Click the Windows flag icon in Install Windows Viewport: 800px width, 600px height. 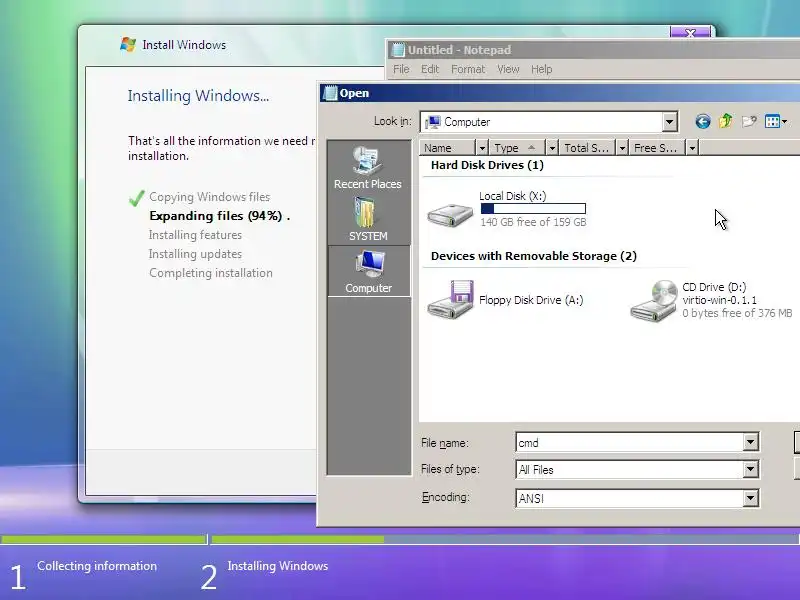(128, 44)
